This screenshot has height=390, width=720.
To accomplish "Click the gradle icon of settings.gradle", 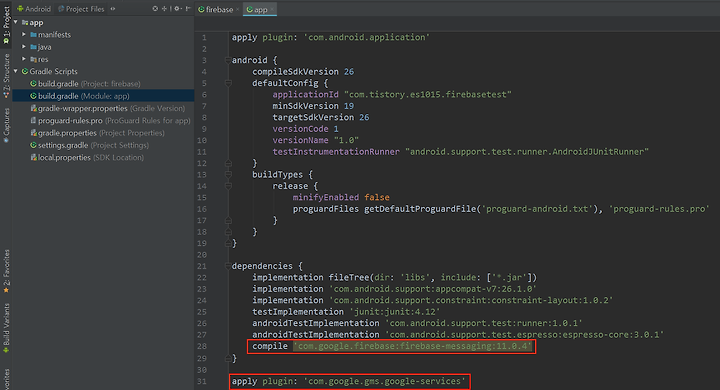I will point(33,145).
